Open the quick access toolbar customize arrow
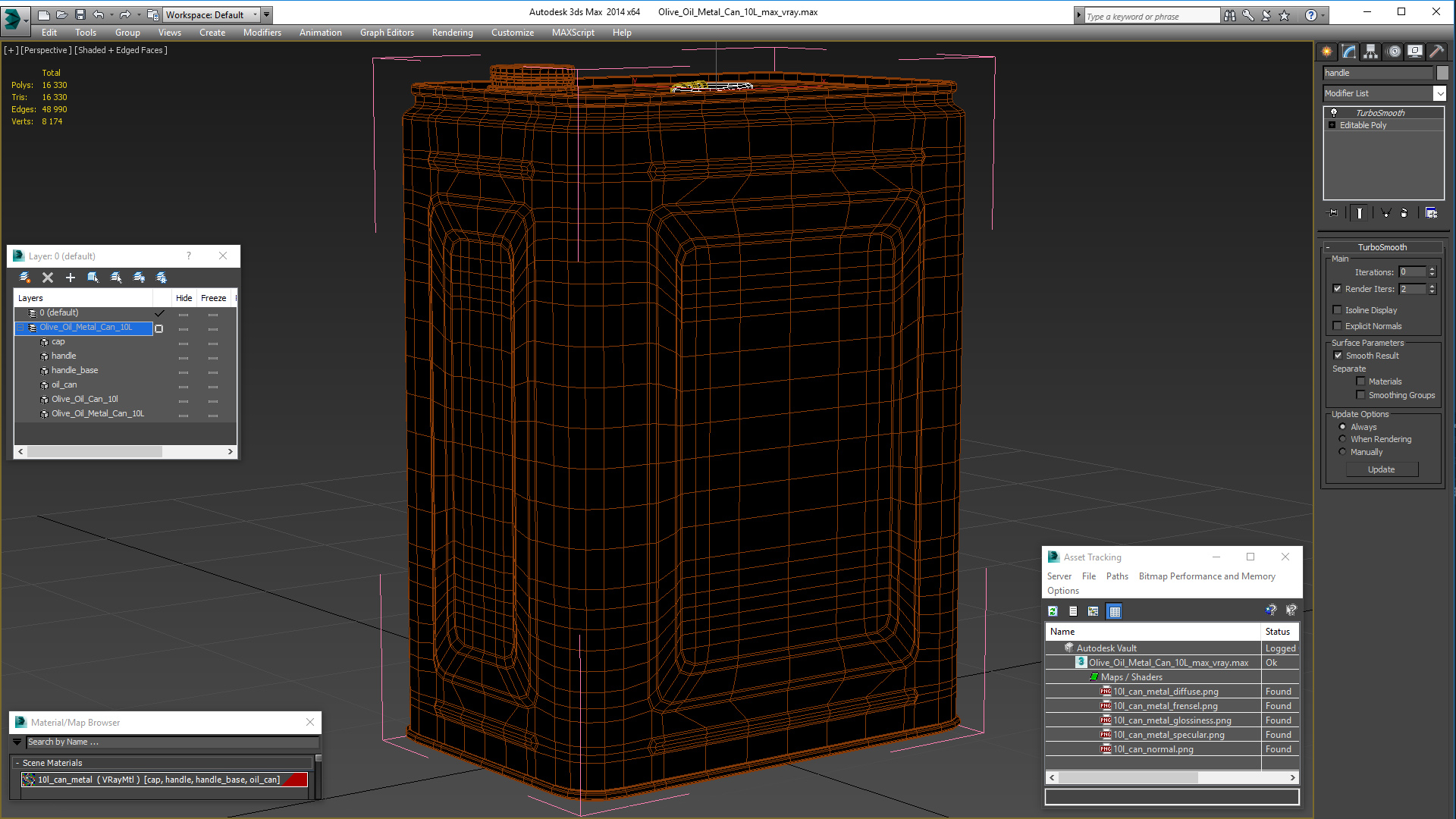1456x819 pixels. click(266, 14)
